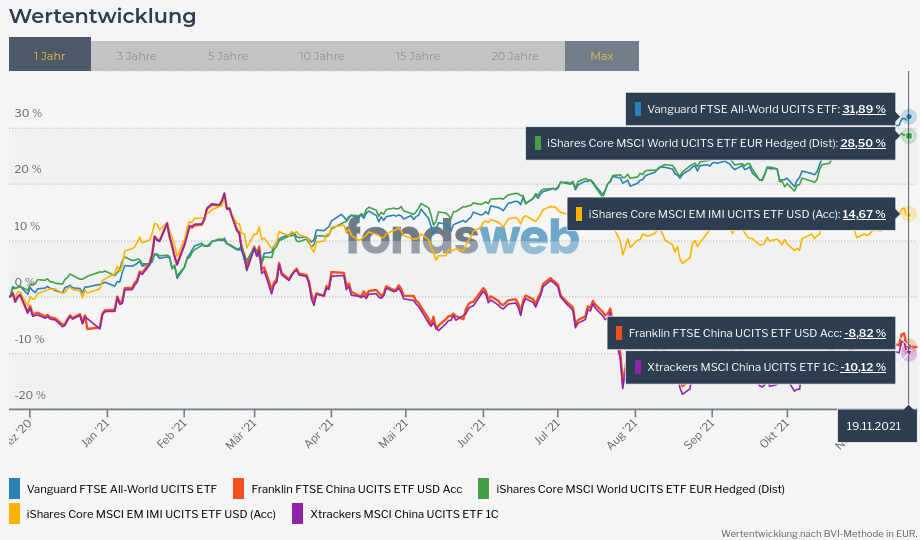The height and width of the screenshot is (540, 920).
Task: Click the iShares EM IMI 14,67 % tooltip
Action: 864,214
